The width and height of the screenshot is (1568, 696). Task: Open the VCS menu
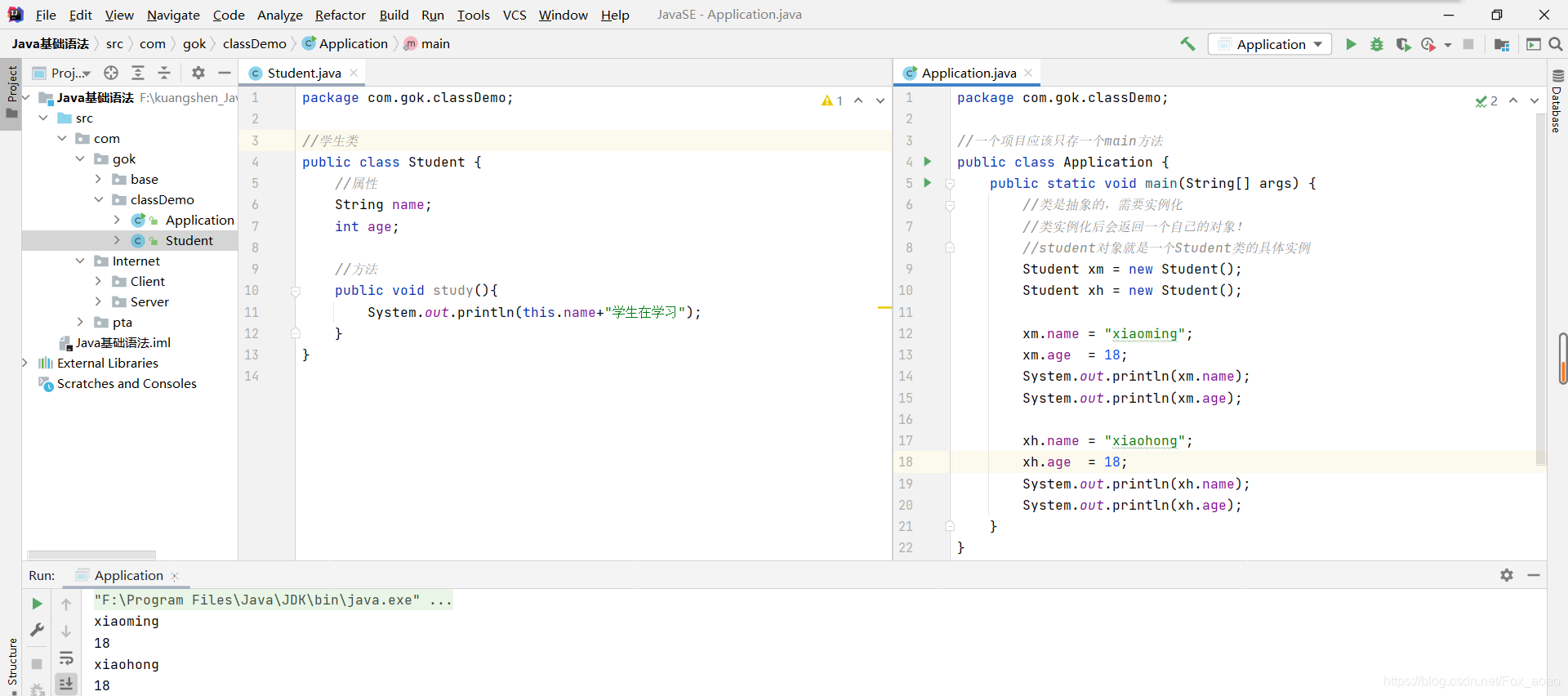(x=514, y=15)
